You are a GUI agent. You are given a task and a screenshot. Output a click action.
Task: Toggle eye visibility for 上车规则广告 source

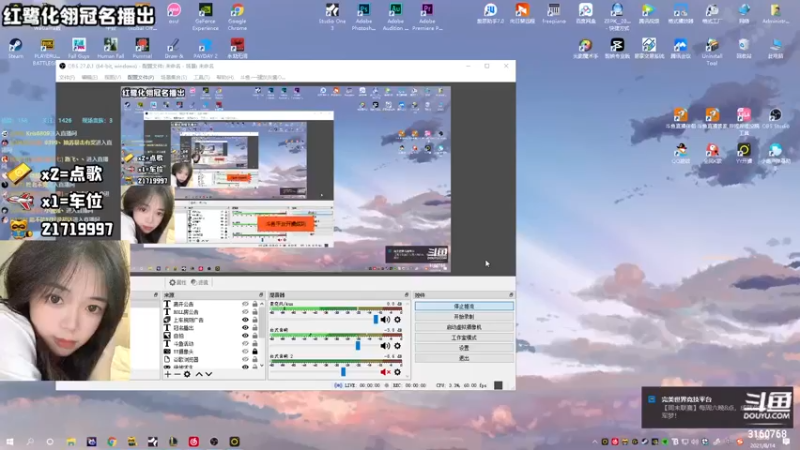pyautogui.click(x=245, y=320)
